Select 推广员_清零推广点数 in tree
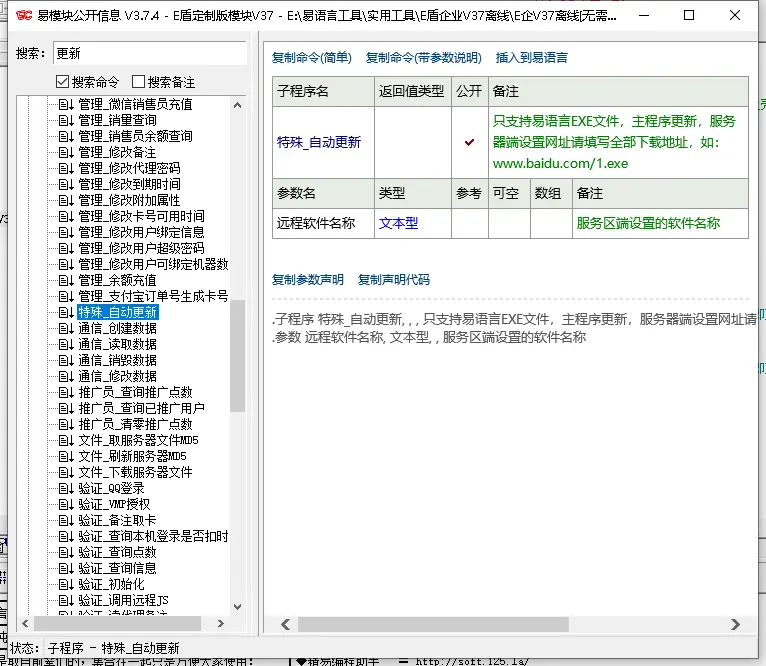 pos(136,424)
